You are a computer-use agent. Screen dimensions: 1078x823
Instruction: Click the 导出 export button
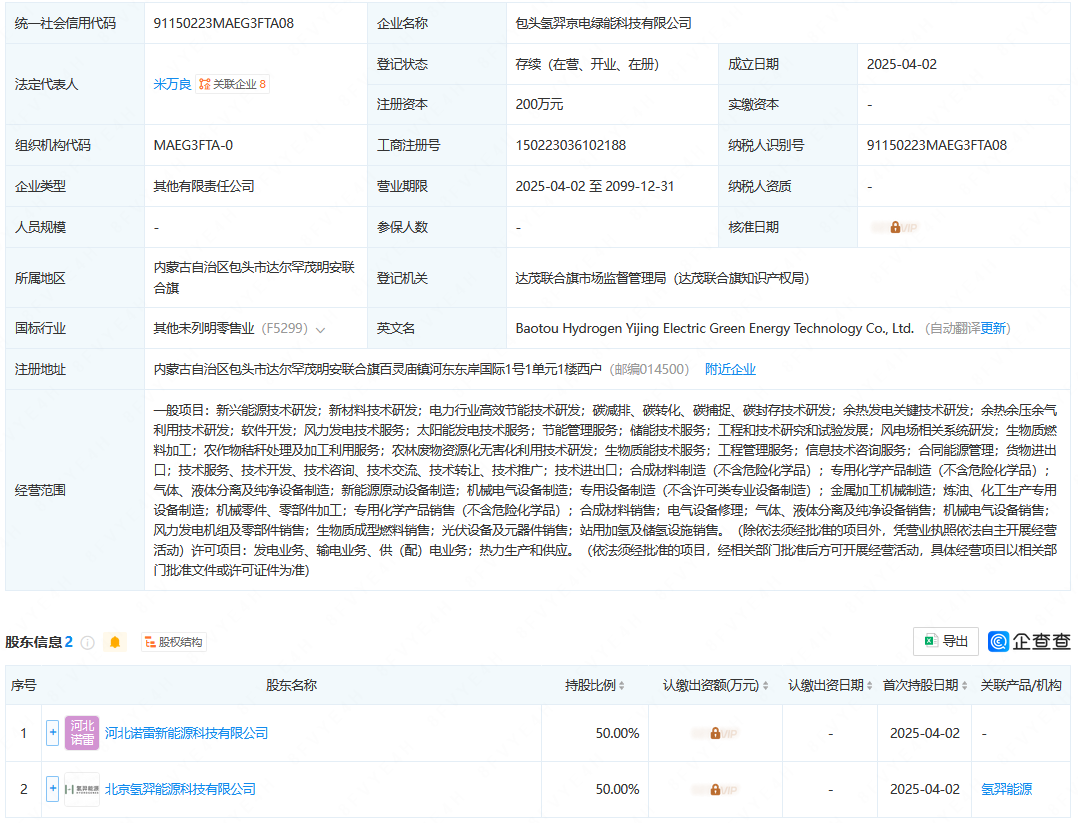coord(945,641)
